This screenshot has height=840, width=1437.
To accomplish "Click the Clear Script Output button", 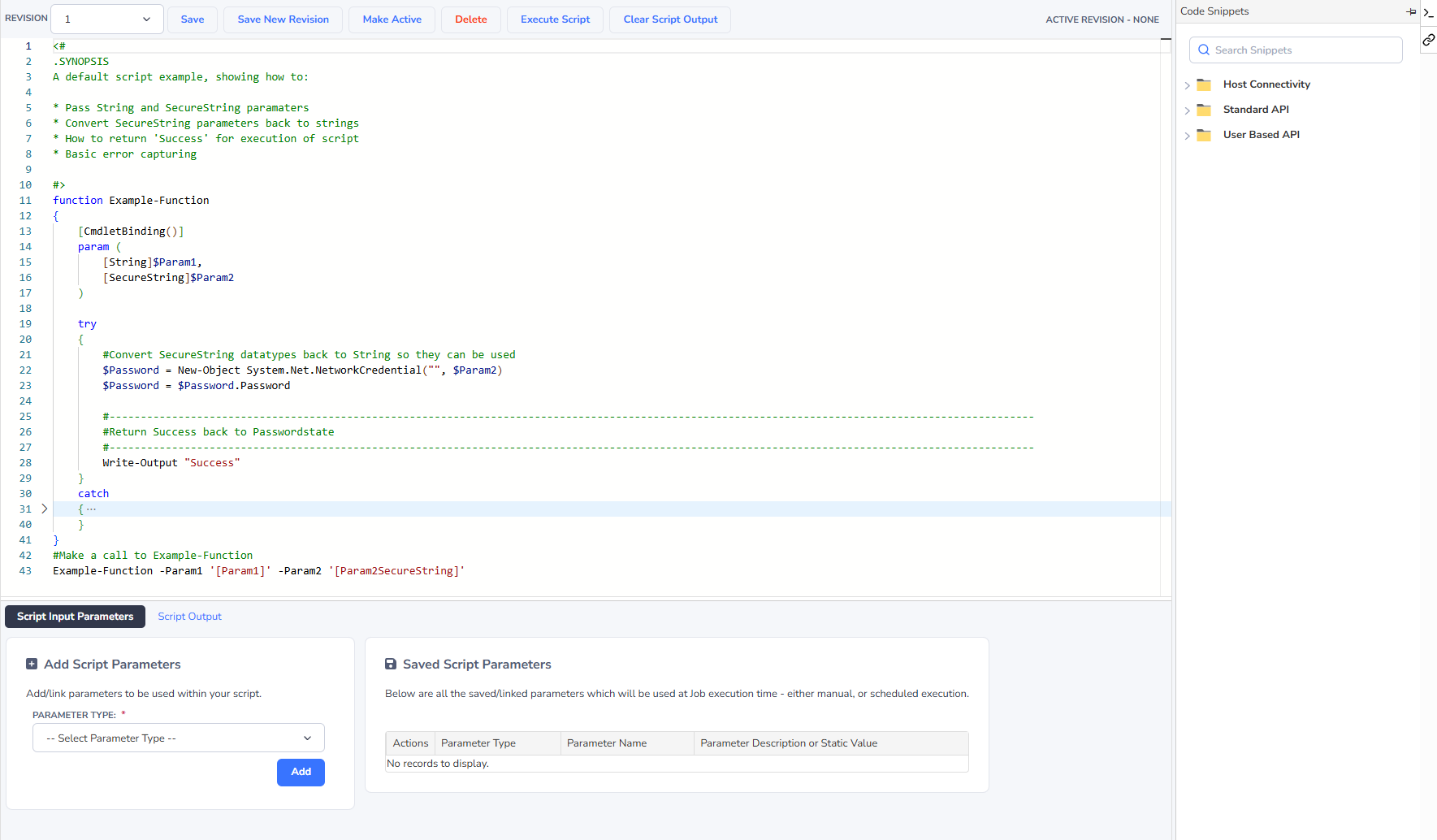I will click(669, 19).
